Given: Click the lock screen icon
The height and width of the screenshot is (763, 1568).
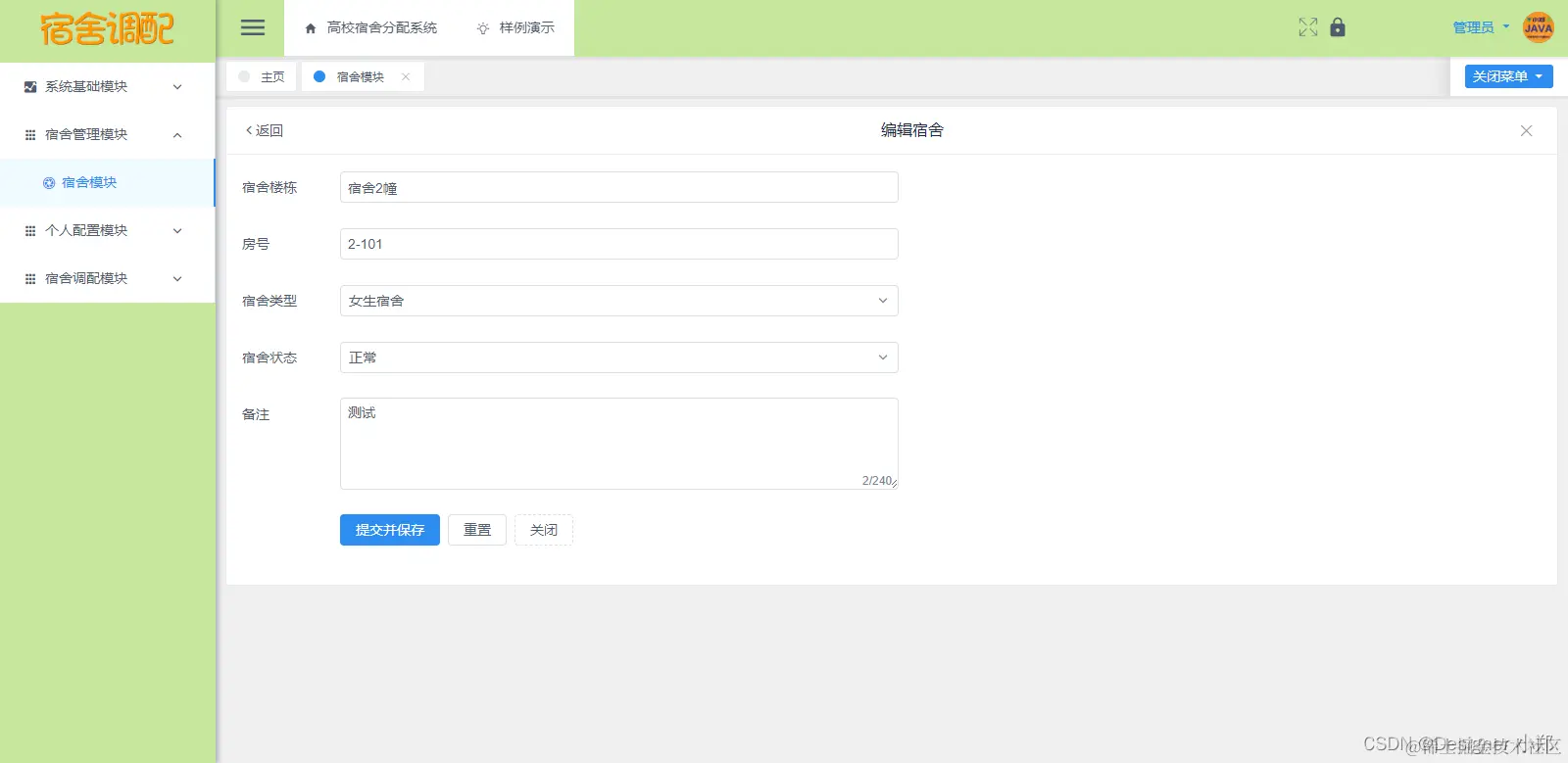Looking at the screenshot, I should pyautogui.click(x=1338, y=27).
